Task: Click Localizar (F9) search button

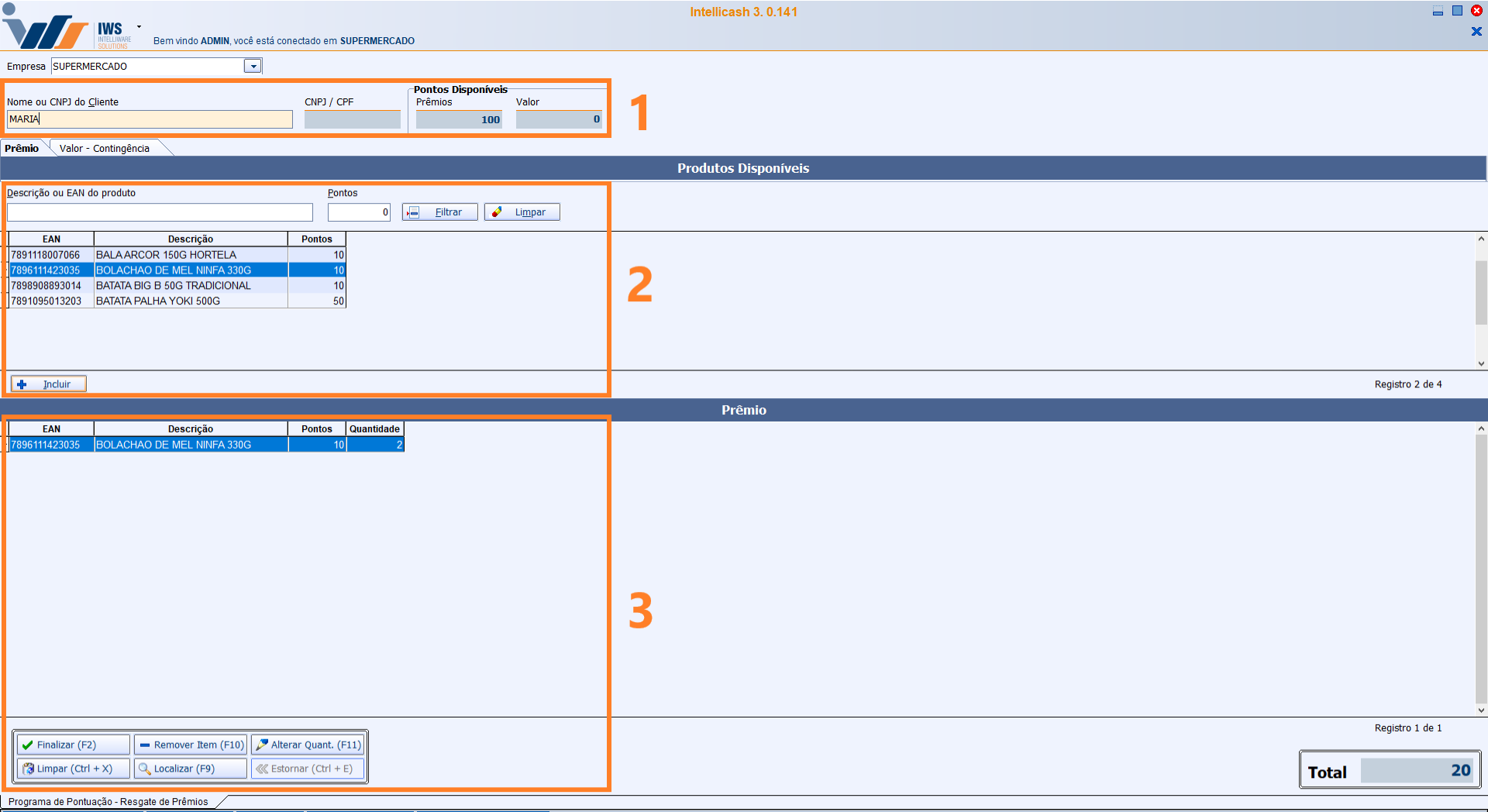Action: click(190, 769)
